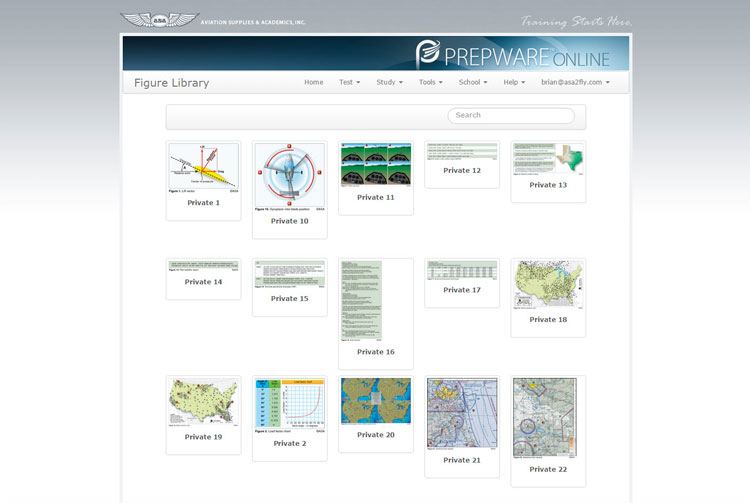Select the Private 20 weather chart thumbnail

[375, 401]
